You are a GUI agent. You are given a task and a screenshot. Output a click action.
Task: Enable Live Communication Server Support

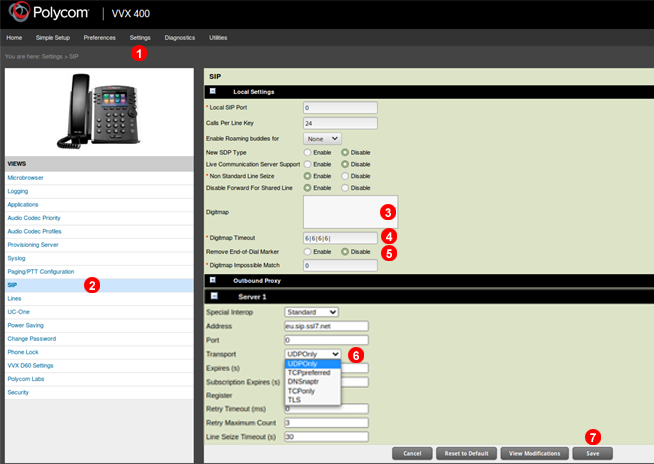point(307,164)
